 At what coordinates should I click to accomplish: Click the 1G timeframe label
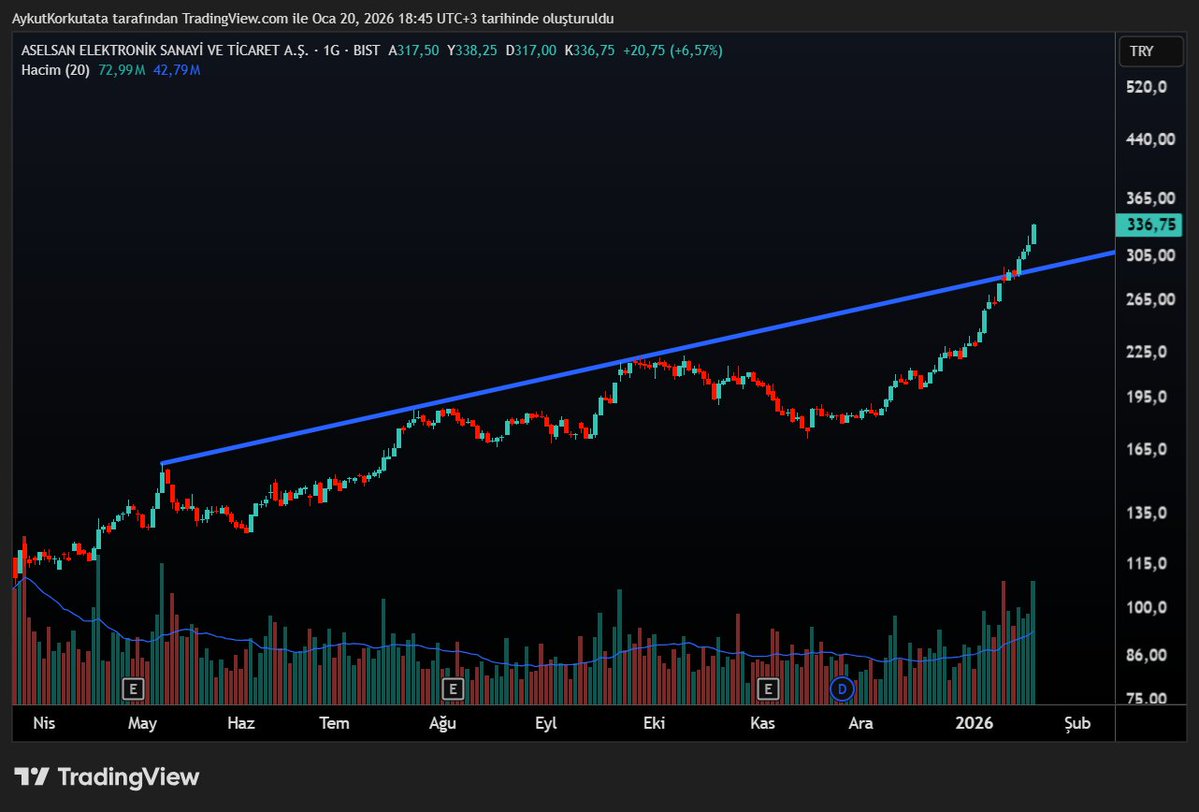point(331,50)
